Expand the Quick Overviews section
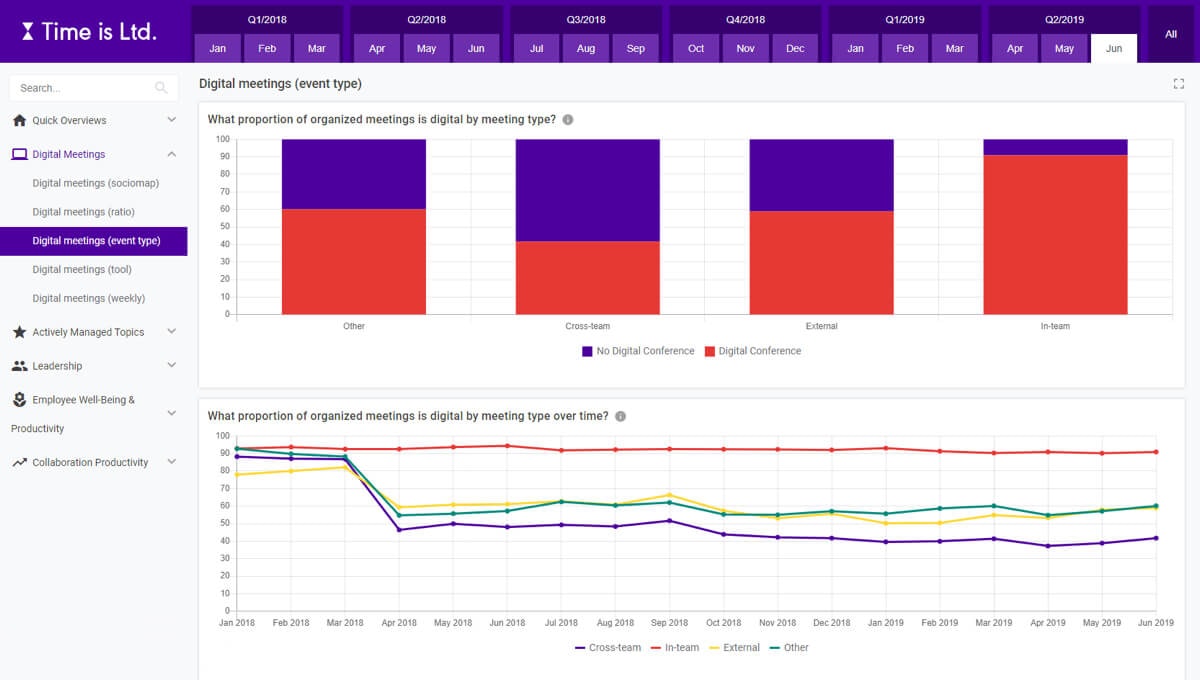 click(171, 120)
